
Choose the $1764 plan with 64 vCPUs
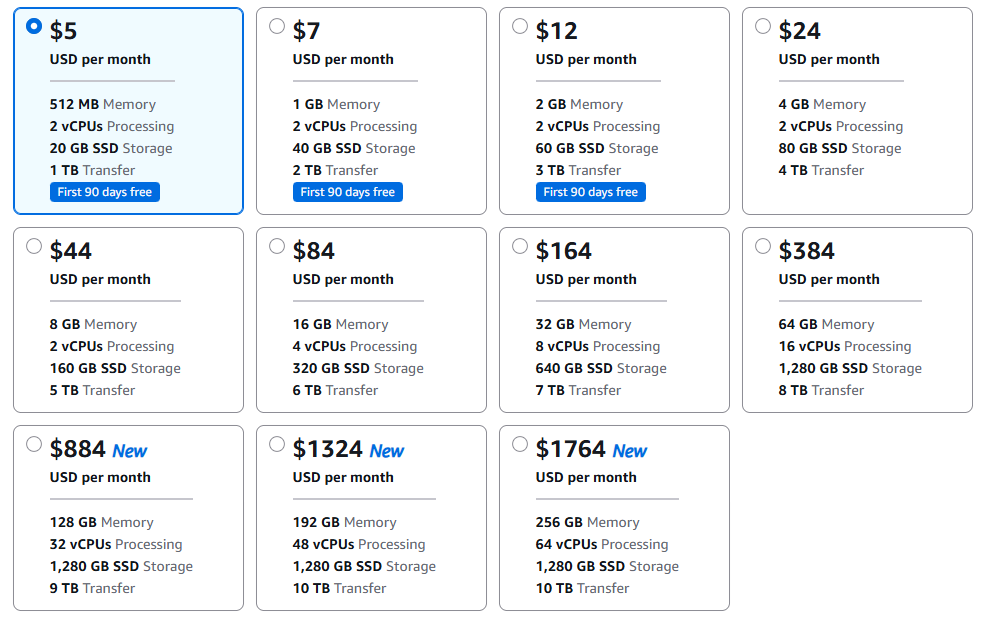pos(519,444)
